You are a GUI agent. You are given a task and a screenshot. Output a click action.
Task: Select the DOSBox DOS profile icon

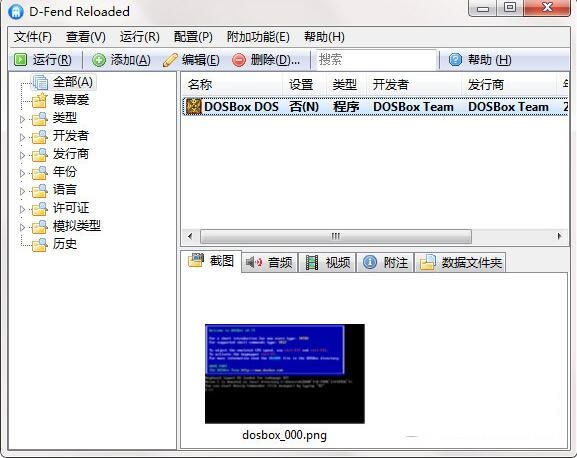click(x=193, y=107)
